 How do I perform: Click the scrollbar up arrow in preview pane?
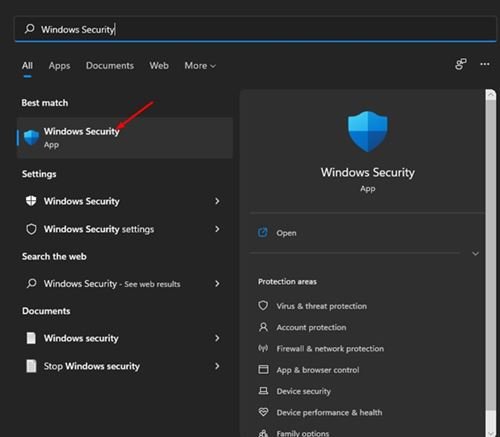point(491,95)
